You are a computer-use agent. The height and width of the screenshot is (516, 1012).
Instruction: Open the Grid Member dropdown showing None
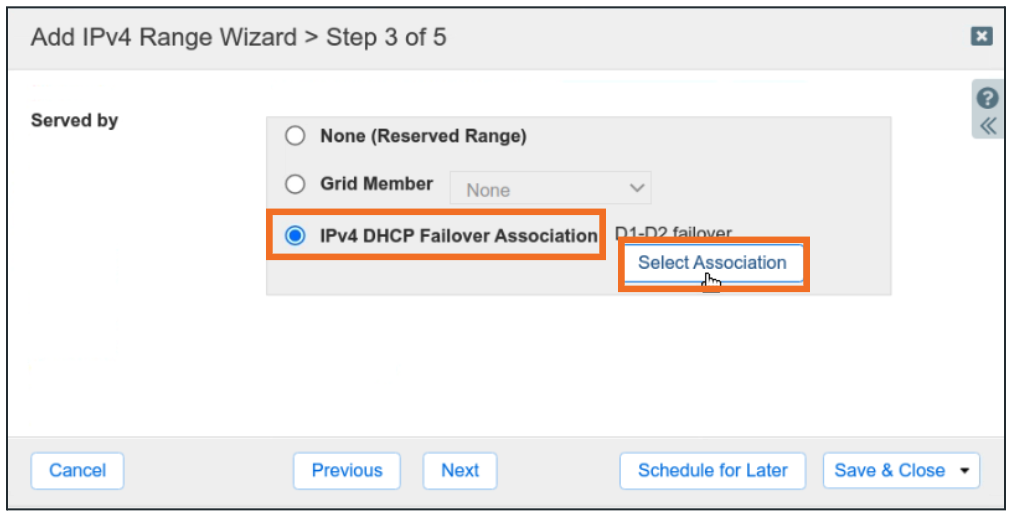pyautogui.click(x=550, y=188)
